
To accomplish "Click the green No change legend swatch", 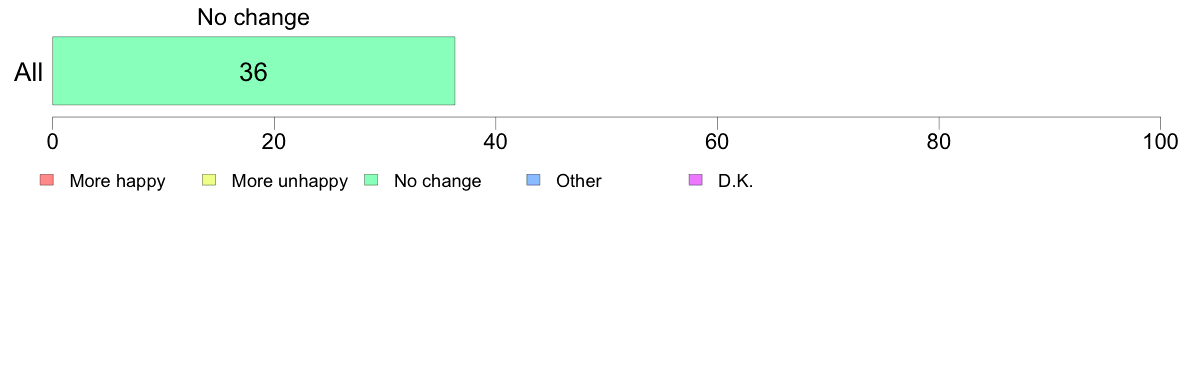I will (371, 180).
